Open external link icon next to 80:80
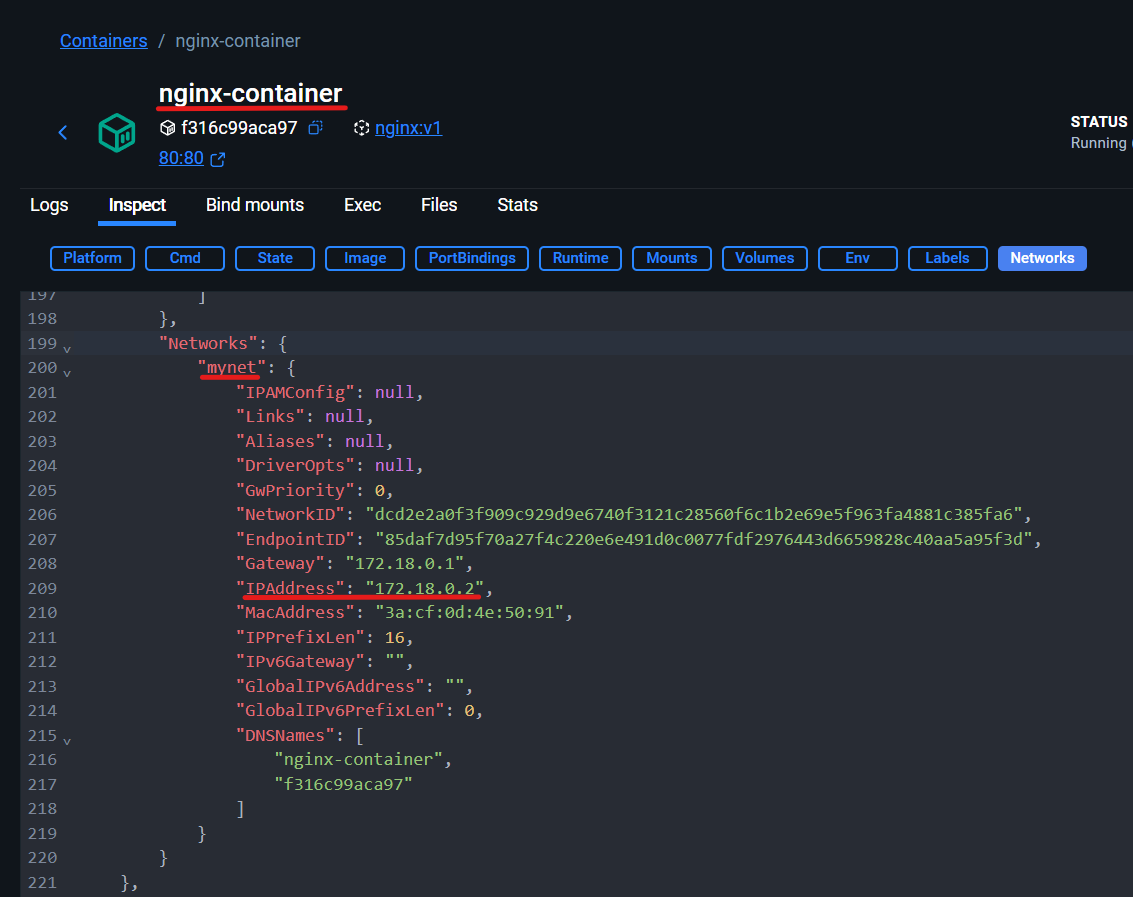Screen dimensions: 1133x897 (217, 159)
